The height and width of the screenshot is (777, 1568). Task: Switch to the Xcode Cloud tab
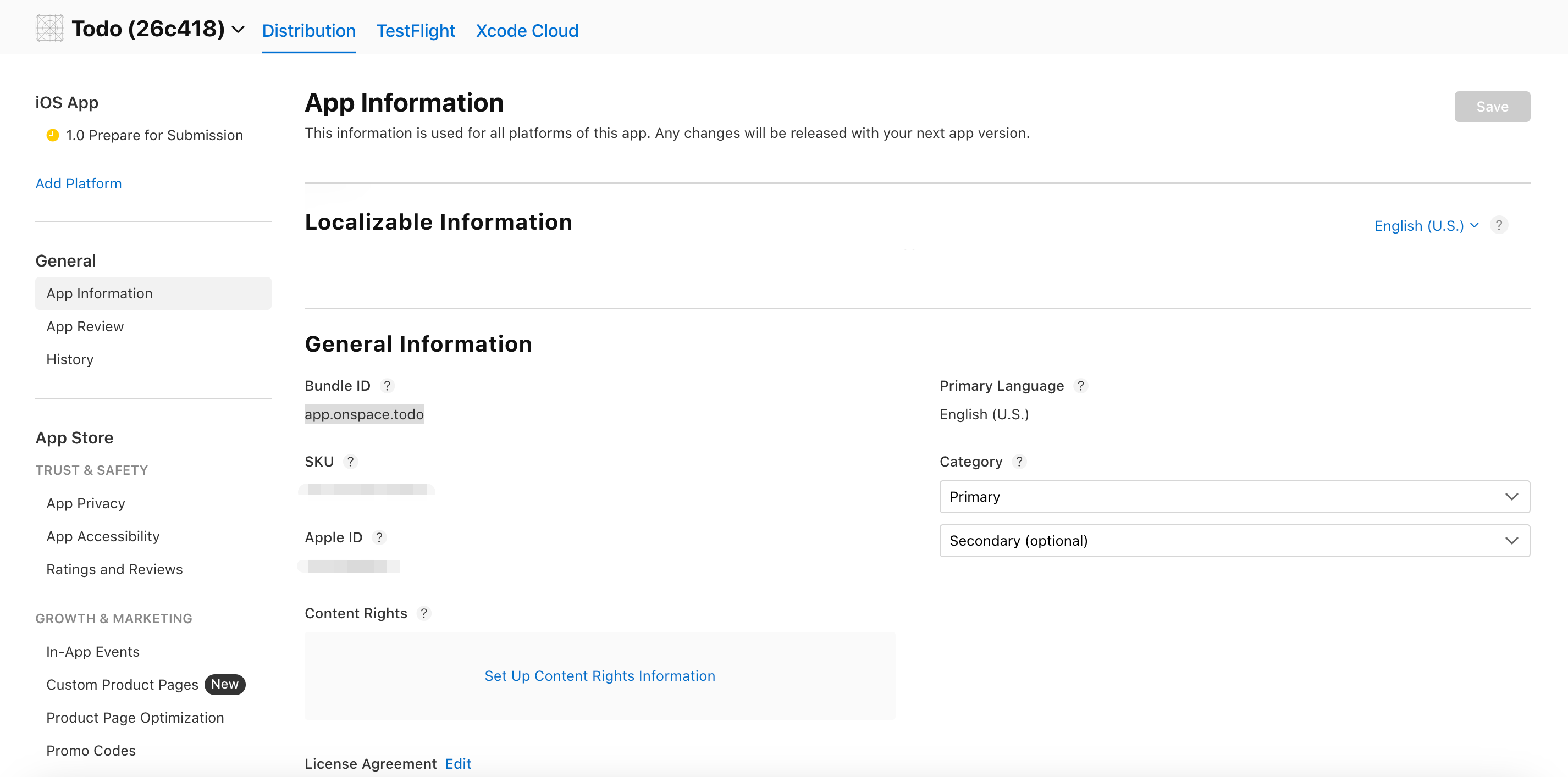527,30
